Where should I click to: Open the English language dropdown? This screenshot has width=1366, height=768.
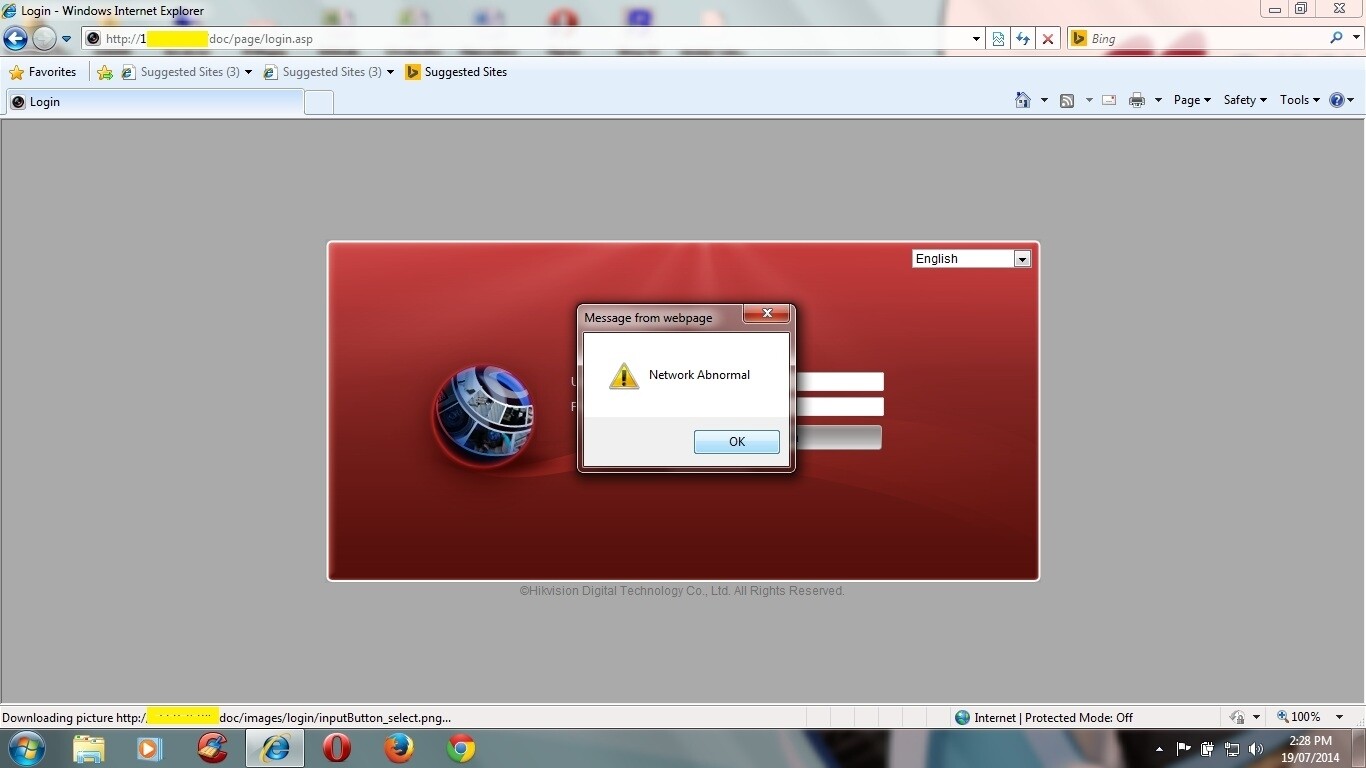[x=1021, y=258]
